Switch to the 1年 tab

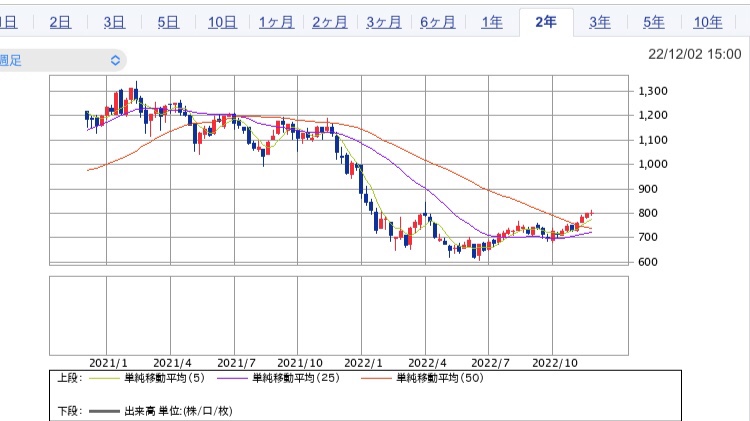coord(492,22)
